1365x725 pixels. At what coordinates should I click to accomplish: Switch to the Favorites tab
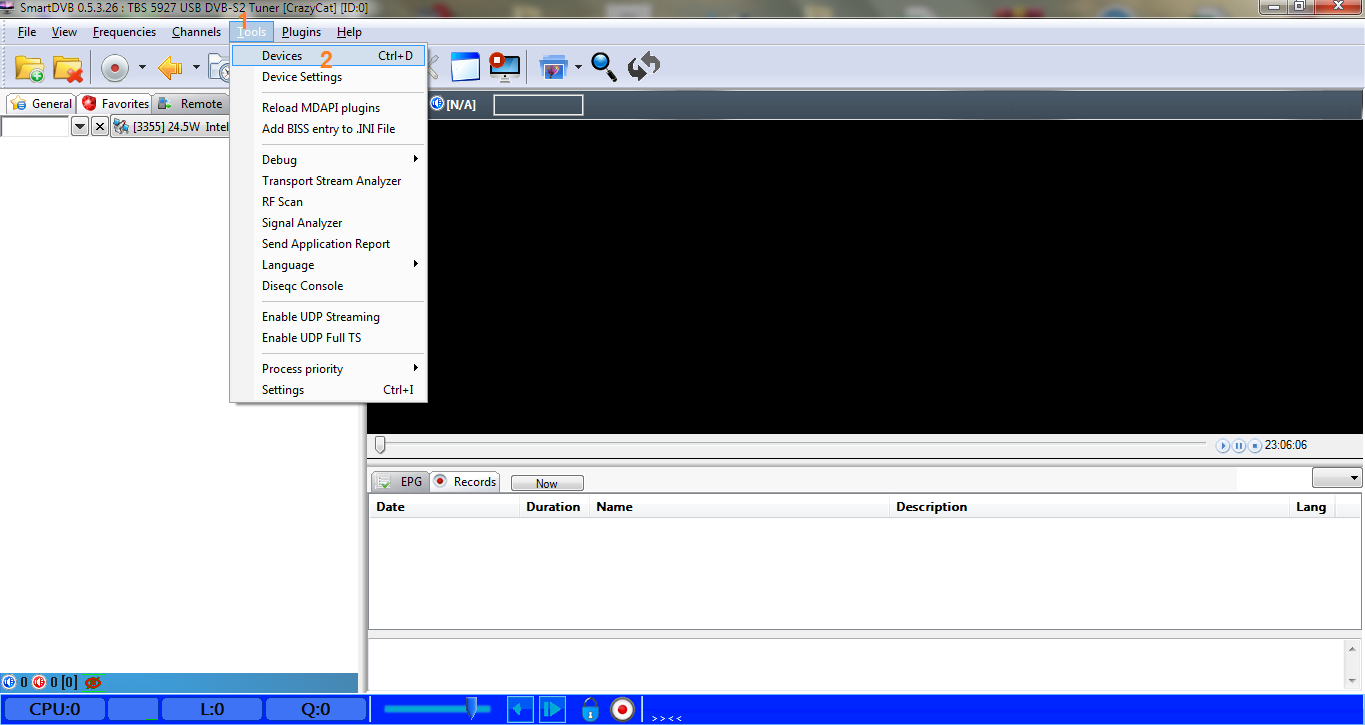(x=115, y=104)
